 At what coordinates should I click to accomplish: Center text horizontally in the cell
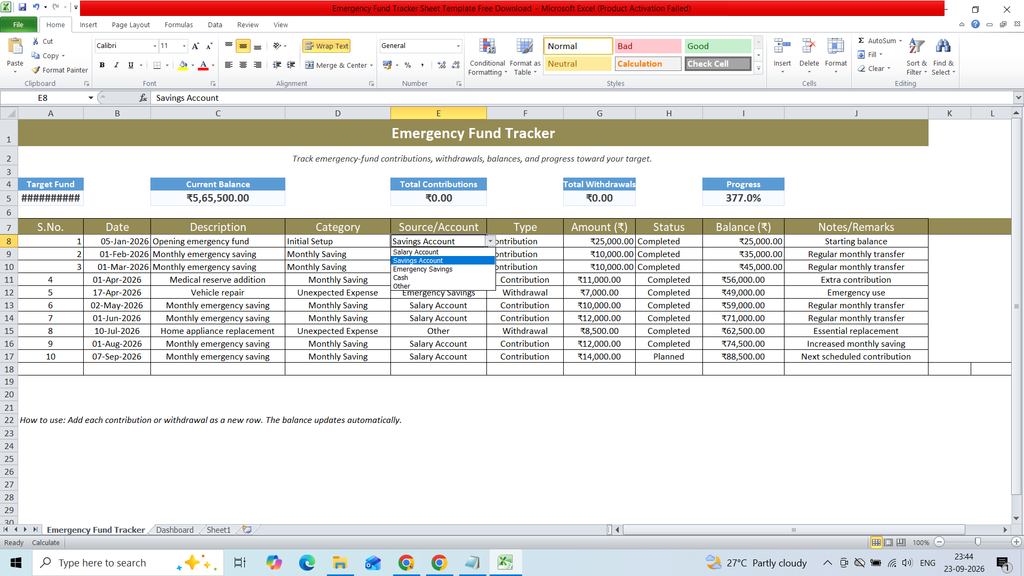coord(243,65)
